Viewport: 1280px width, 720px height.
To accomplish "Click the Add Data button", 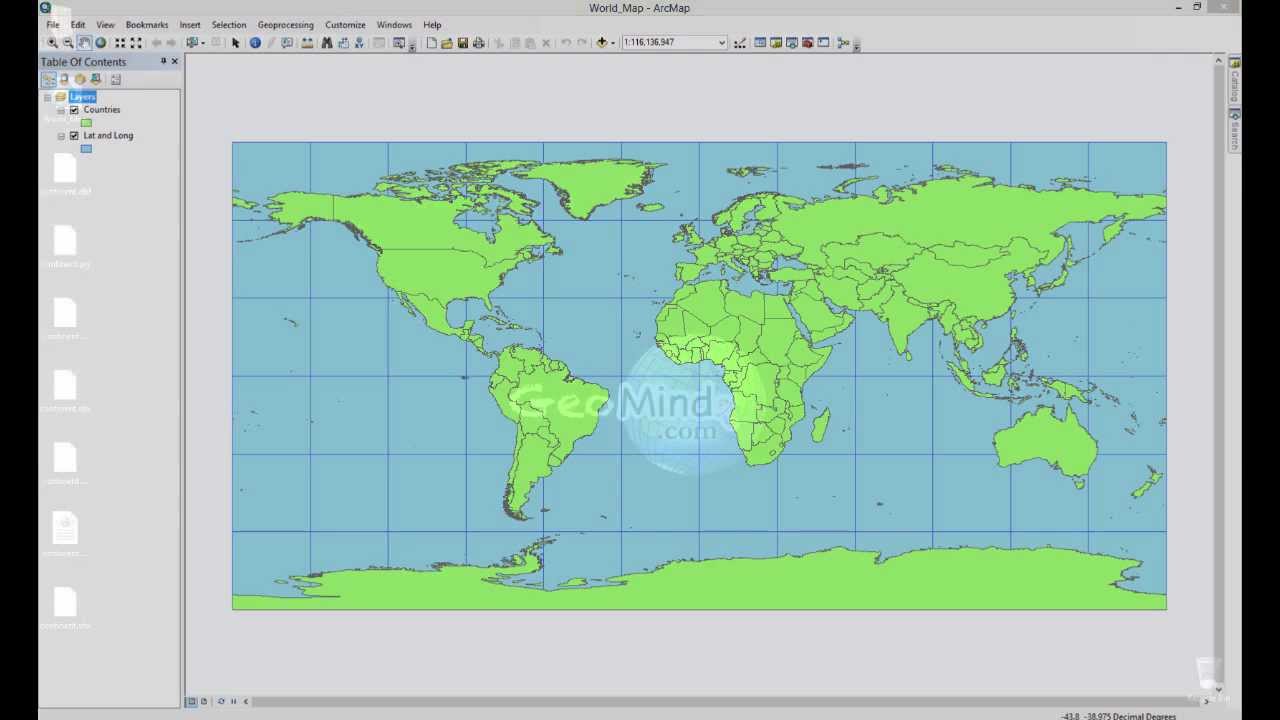I will [x=601, y=42].
